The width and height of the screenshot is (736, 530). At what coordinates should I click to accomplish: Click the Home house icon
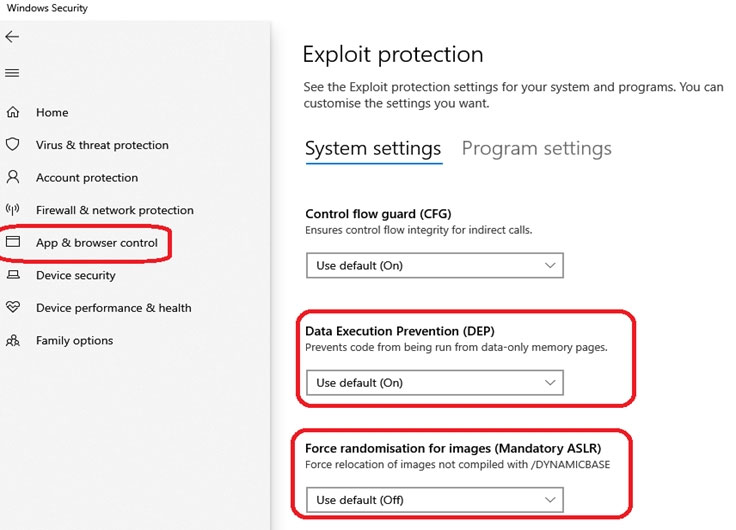coord(13,112)
